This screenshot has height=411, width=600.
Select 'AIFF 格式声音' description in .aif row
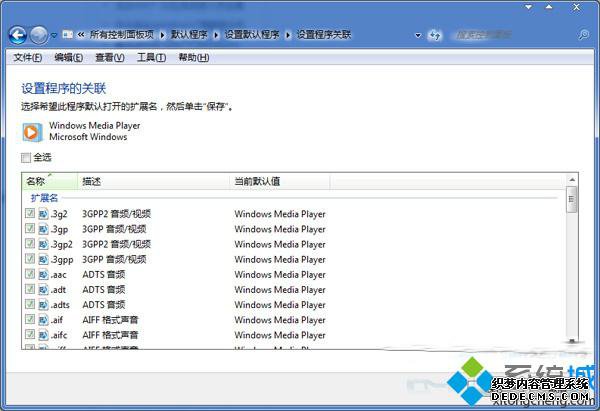coord(110,320)
